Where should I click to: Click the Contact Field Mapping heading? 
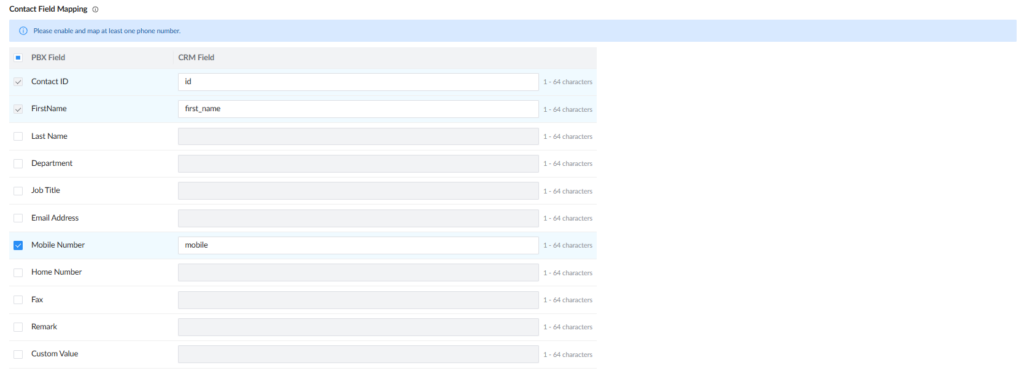(48, 10)
